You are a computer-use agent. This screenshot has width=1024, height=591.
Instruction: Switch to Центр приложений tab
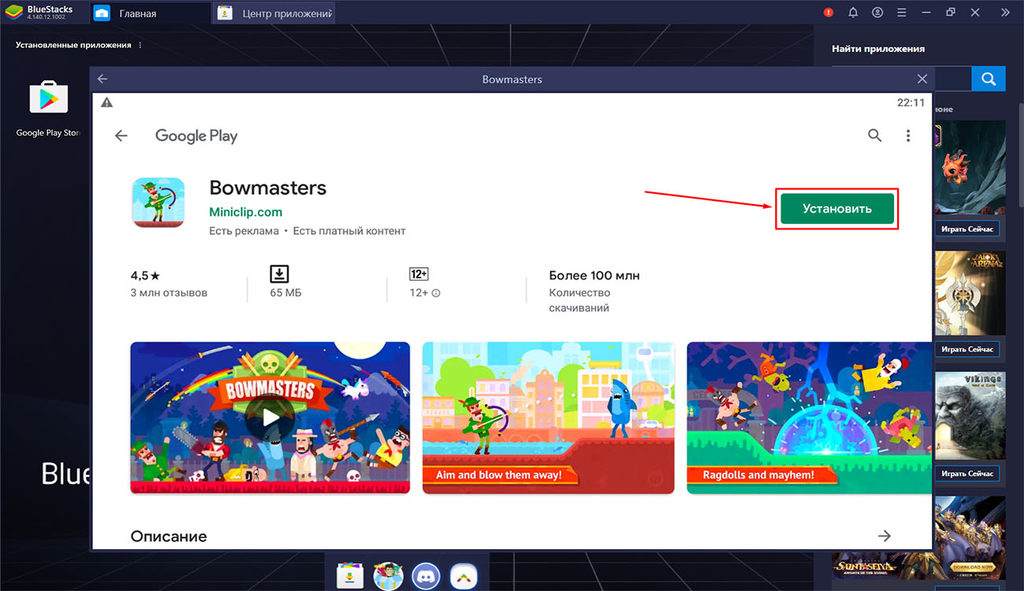click(274, 13)
